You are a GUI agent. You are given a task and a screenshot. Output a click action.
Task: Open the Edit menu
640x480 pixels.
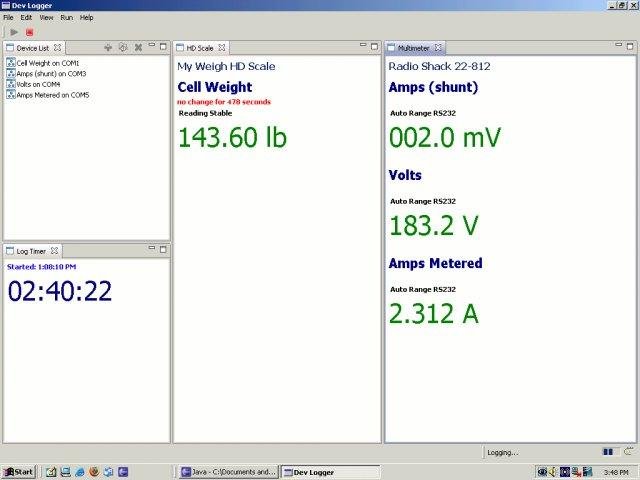pos(26,18)
